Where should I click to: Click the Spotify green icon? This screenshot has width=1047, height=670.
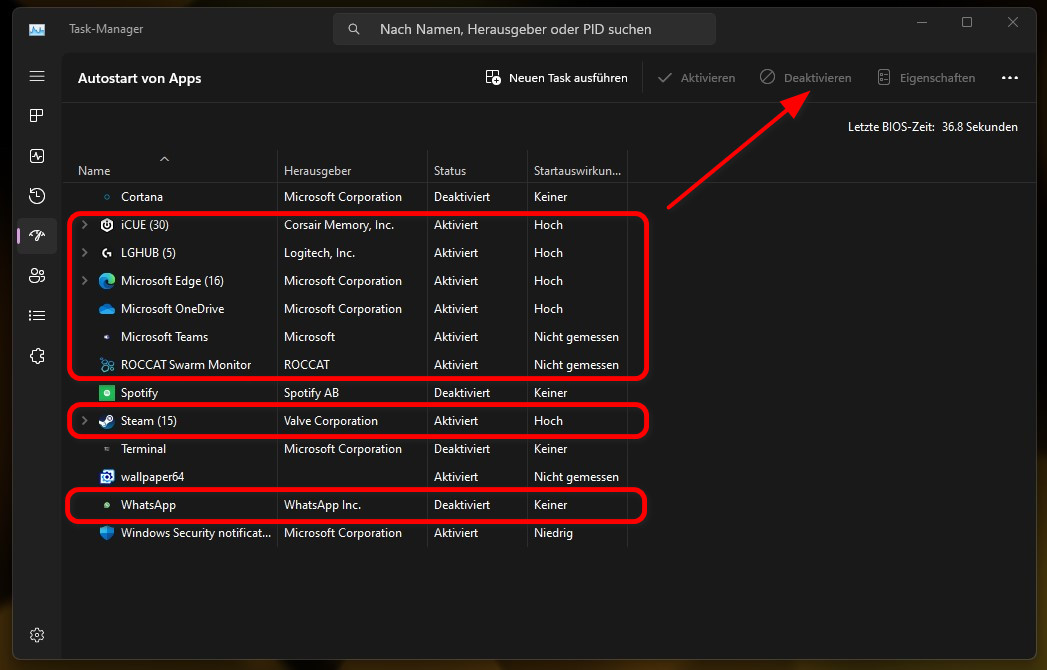tap(107, 393)
